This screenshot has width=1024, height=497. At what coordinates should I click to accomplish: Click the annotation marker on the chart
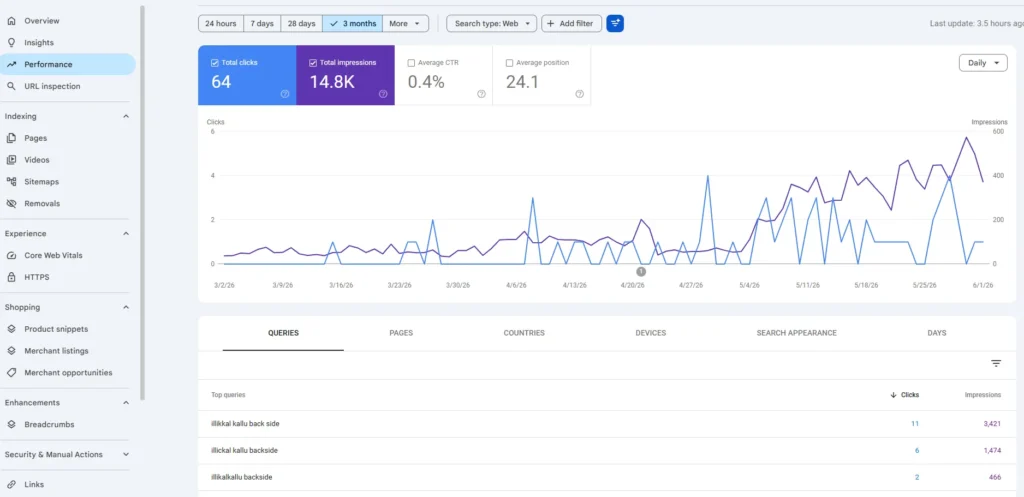pos(641,272)
